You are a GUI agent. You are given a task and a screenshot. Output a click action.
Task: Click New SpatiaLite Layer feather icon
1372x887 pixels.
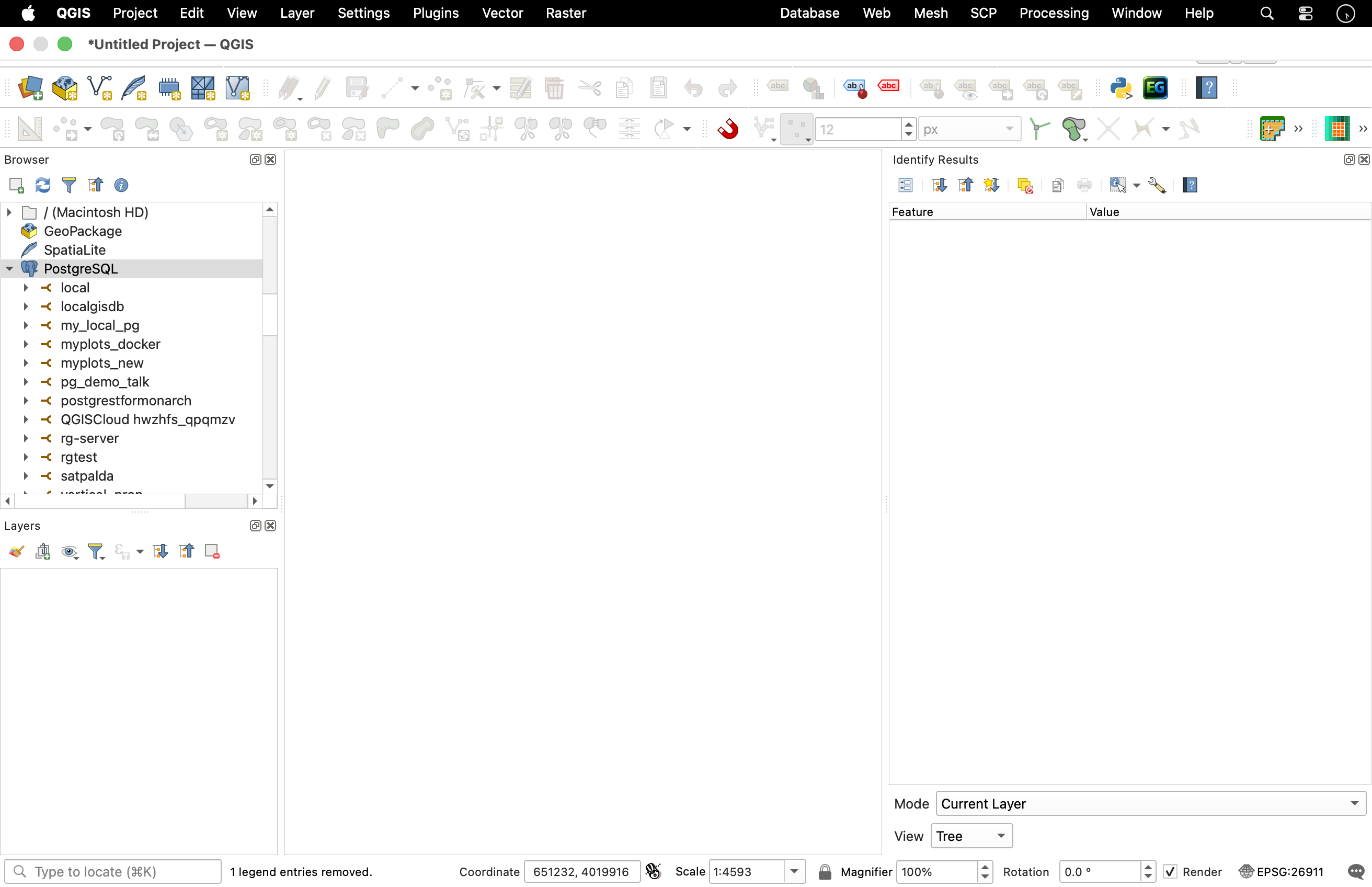[x=134, y=88]
